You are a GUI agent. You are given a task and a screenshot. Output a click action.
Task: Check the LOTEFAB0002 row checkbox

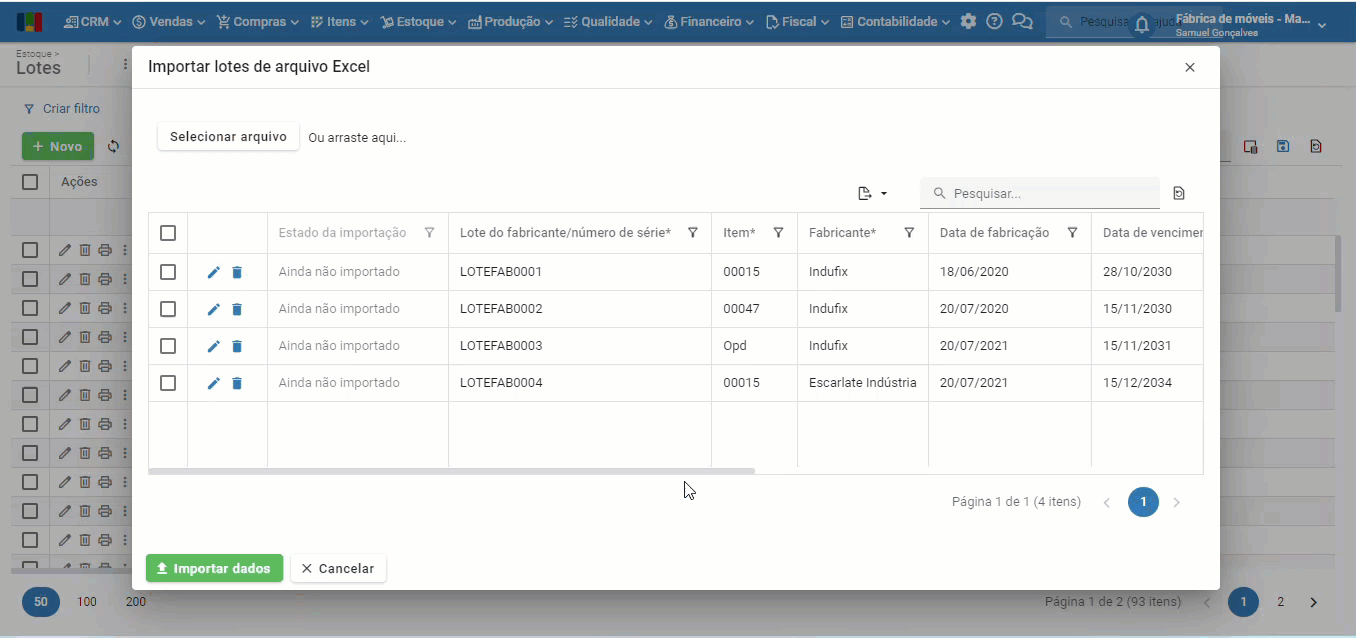click(x=168, y=309)
